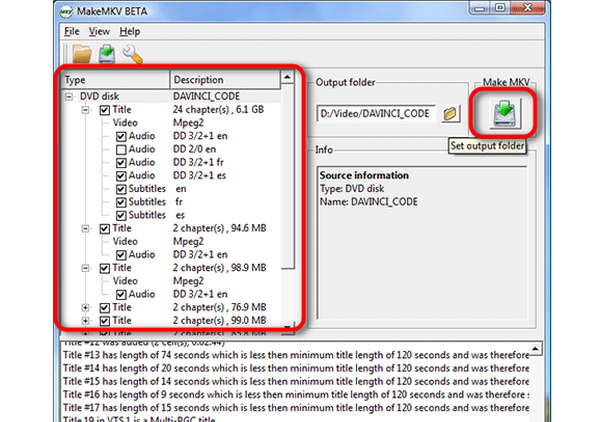The image size is (600, 422).
Task: Click the set output folder browse icon
Action: coord(450,114)
